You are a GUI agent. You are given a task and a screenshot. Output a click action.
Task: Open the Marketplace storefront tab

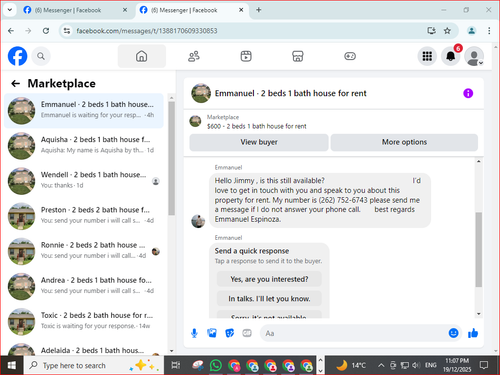[x=298, y=56]
